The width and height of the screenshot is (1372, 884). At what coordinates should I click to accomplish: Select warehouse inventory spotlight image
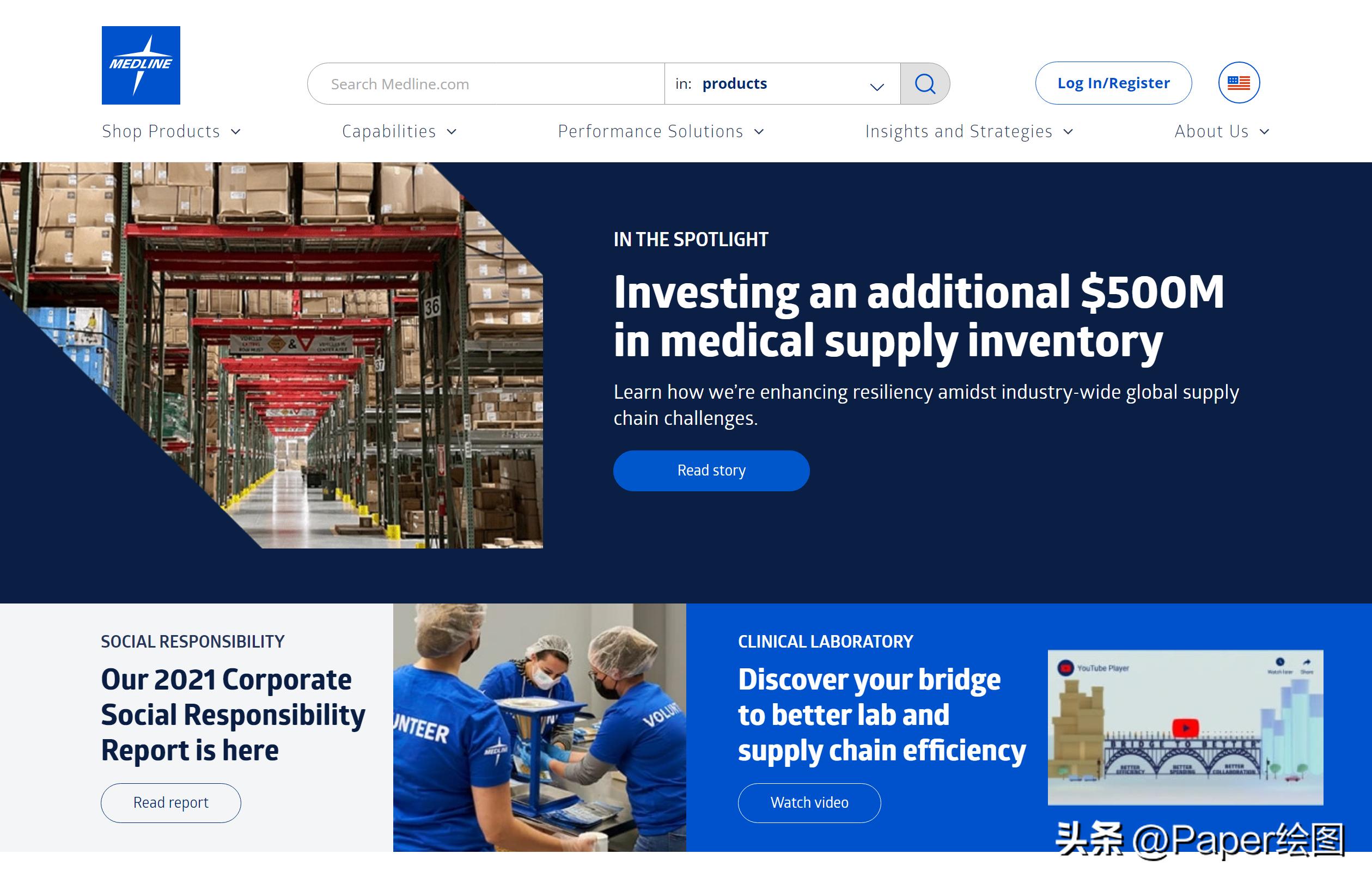pos(280,355)
